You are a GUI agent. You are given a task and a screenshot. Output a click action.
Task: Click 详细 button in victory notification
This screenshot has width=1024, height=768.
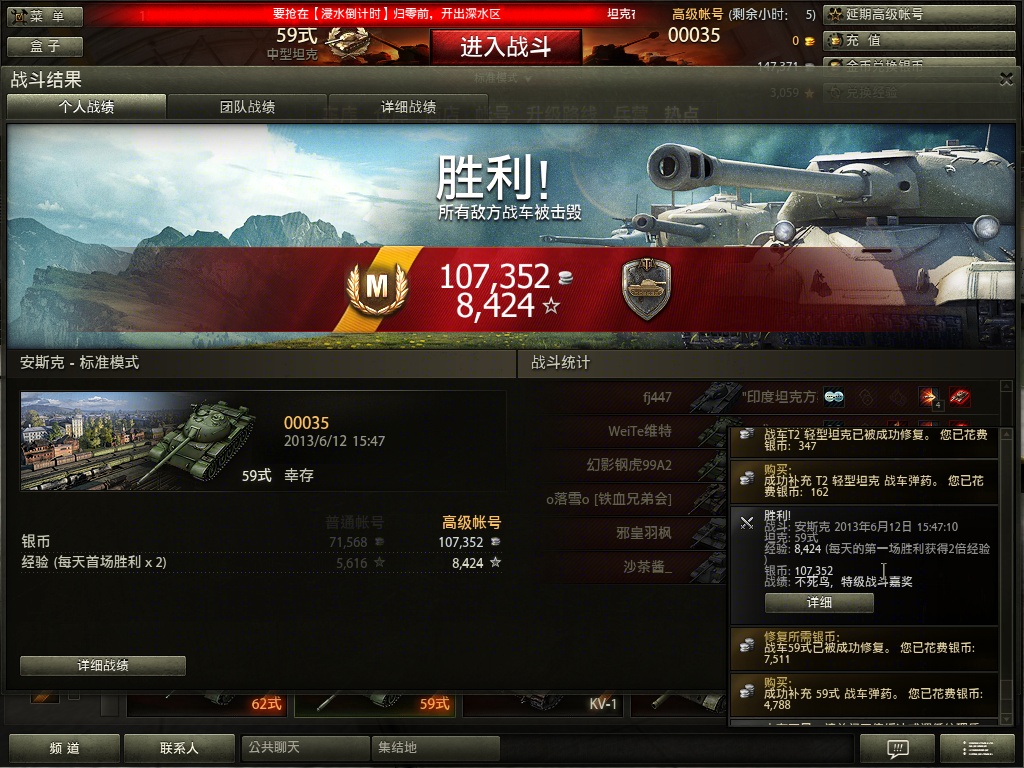(x=819, y=602)
